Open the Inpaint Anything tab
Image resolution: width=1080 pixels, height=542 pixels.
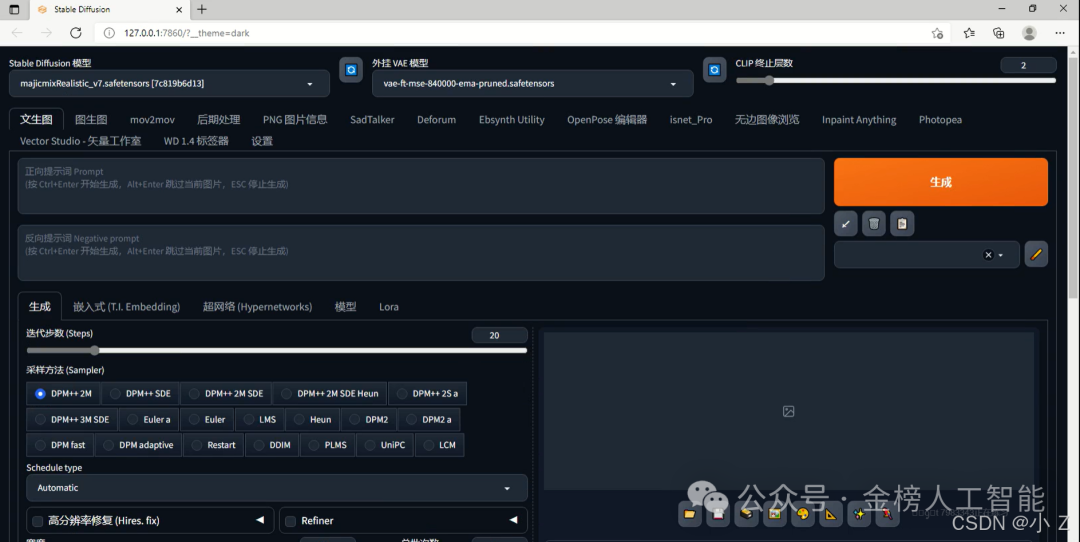pyautogui.click(x=859, y=119)
